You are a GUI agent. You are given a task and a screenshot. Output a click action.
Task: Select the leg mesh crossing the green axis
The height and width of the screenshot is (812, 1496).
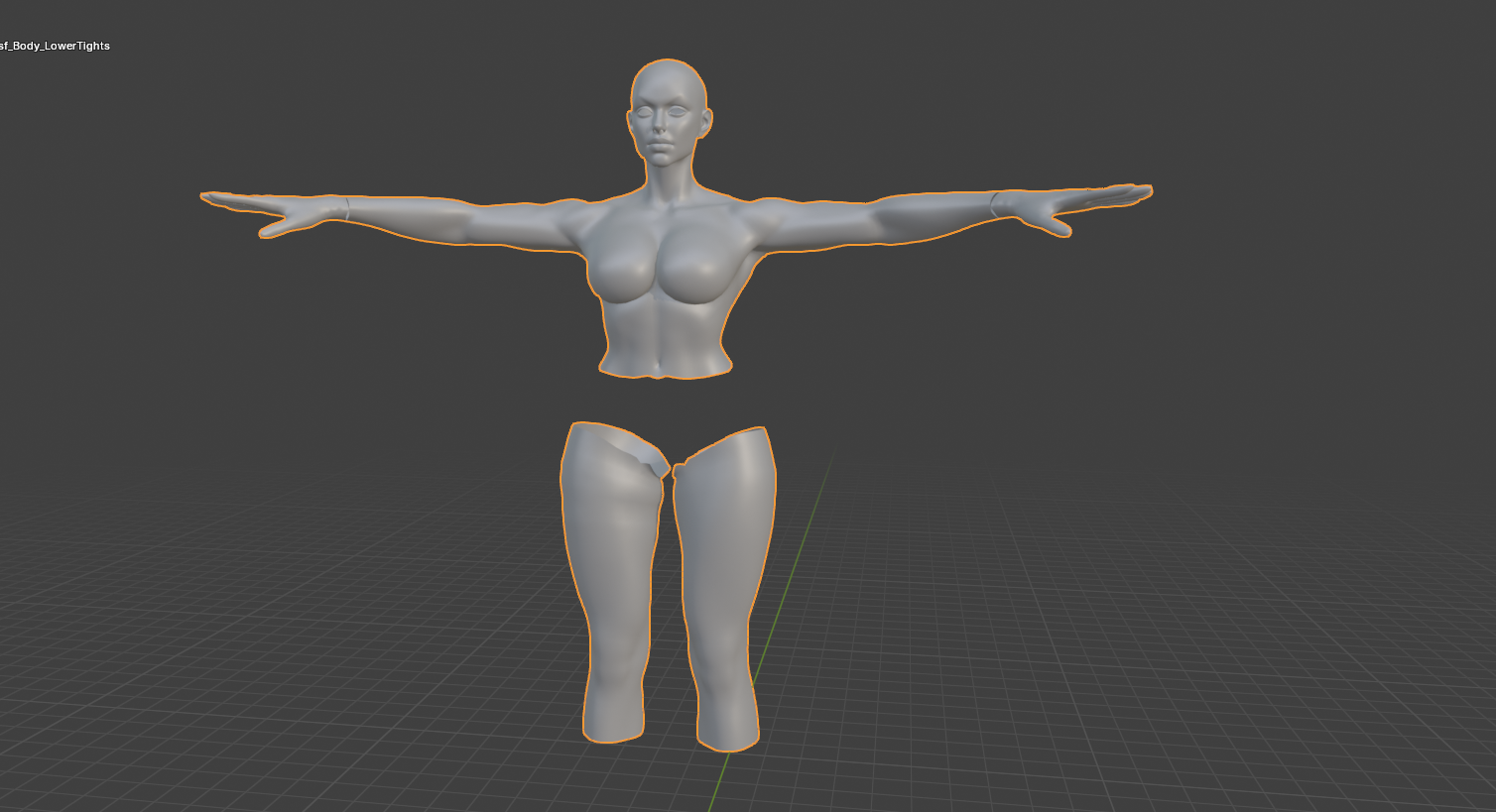724,590
